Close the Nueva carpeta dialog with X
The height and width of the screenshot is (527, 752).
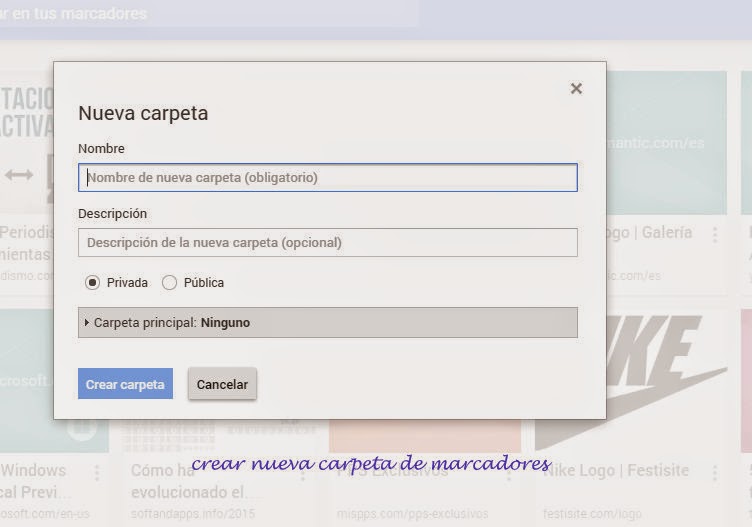(x=576, y=89)
